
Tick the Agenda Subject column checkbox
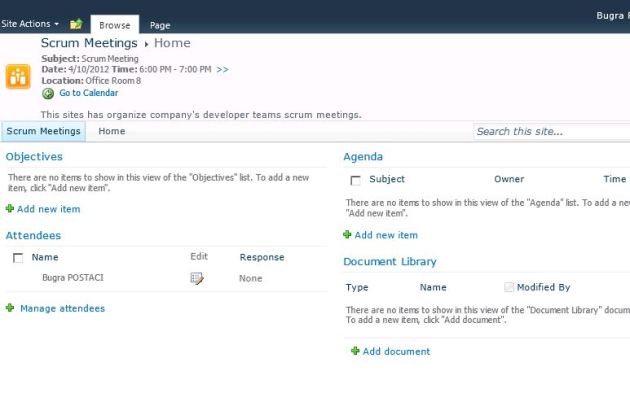point(355,180)
